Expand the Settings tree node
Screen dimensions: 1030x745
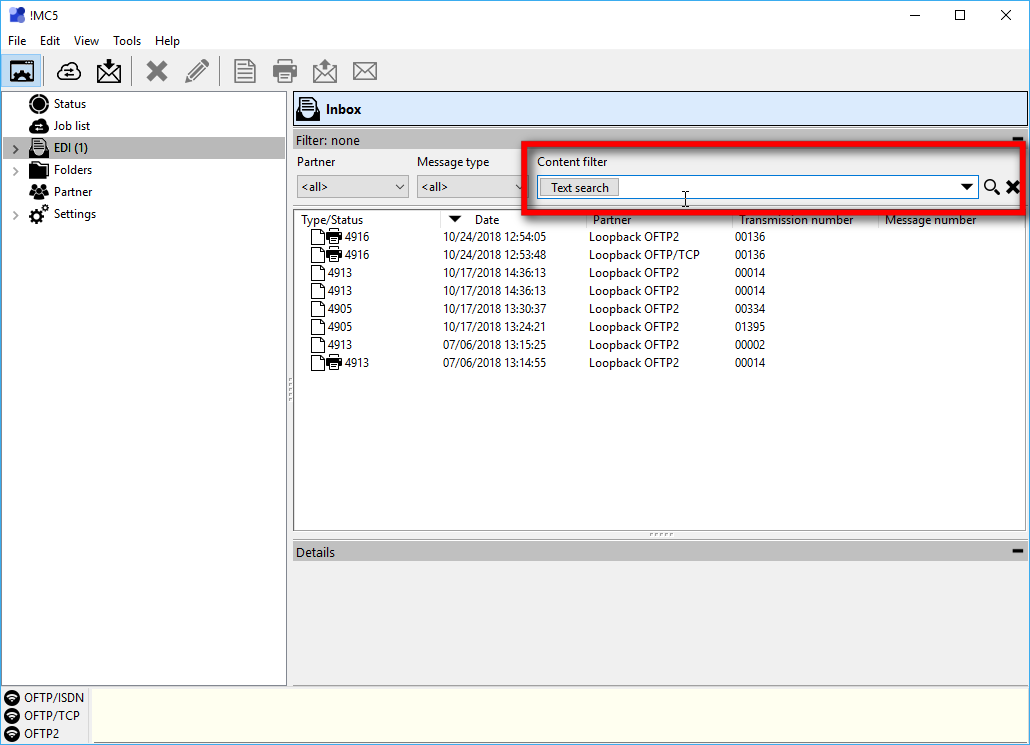[x=15, y=215]
